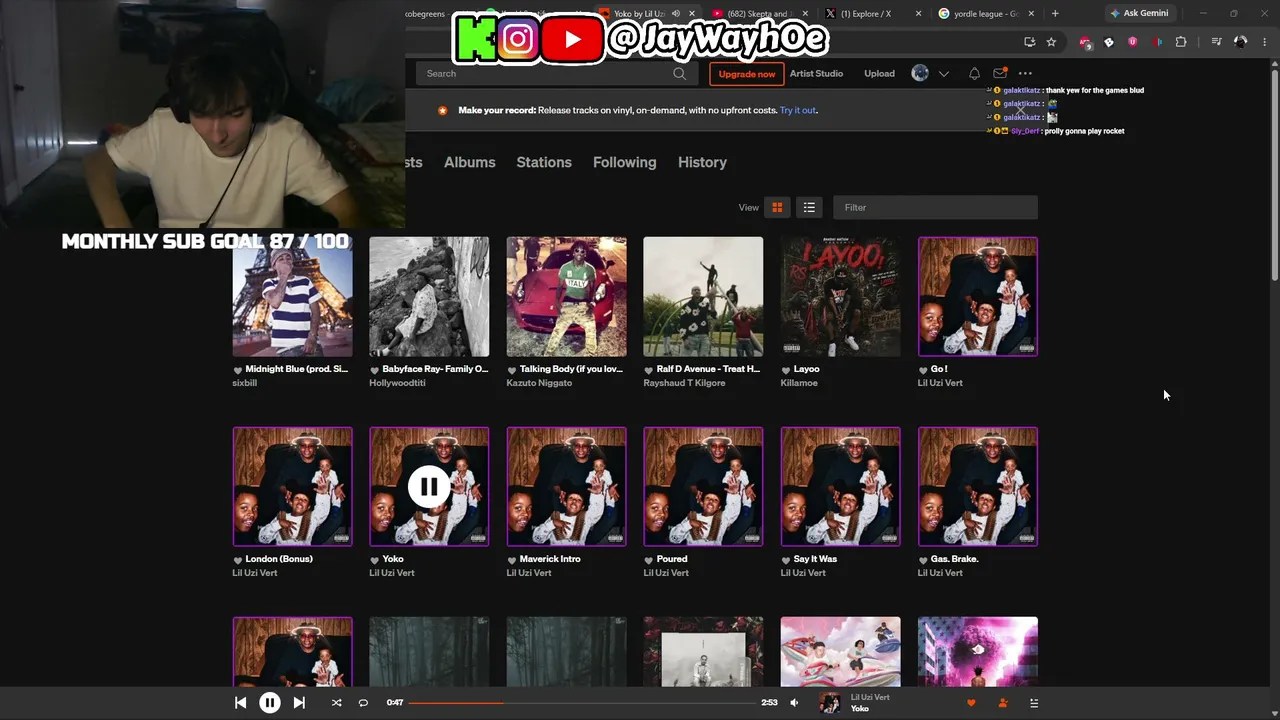Open the now-playing artwork thumbnail
Image resolution: width=1280 pixels, height=720 pixels.
click(830, 703)
